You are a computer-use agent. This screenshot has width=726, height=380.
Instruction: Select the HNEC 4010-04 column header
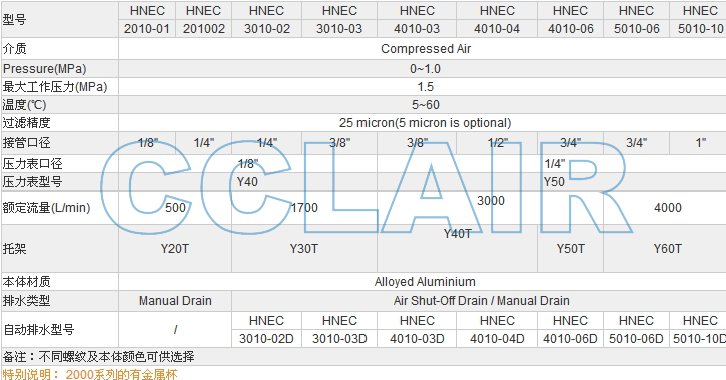[497, 19]
